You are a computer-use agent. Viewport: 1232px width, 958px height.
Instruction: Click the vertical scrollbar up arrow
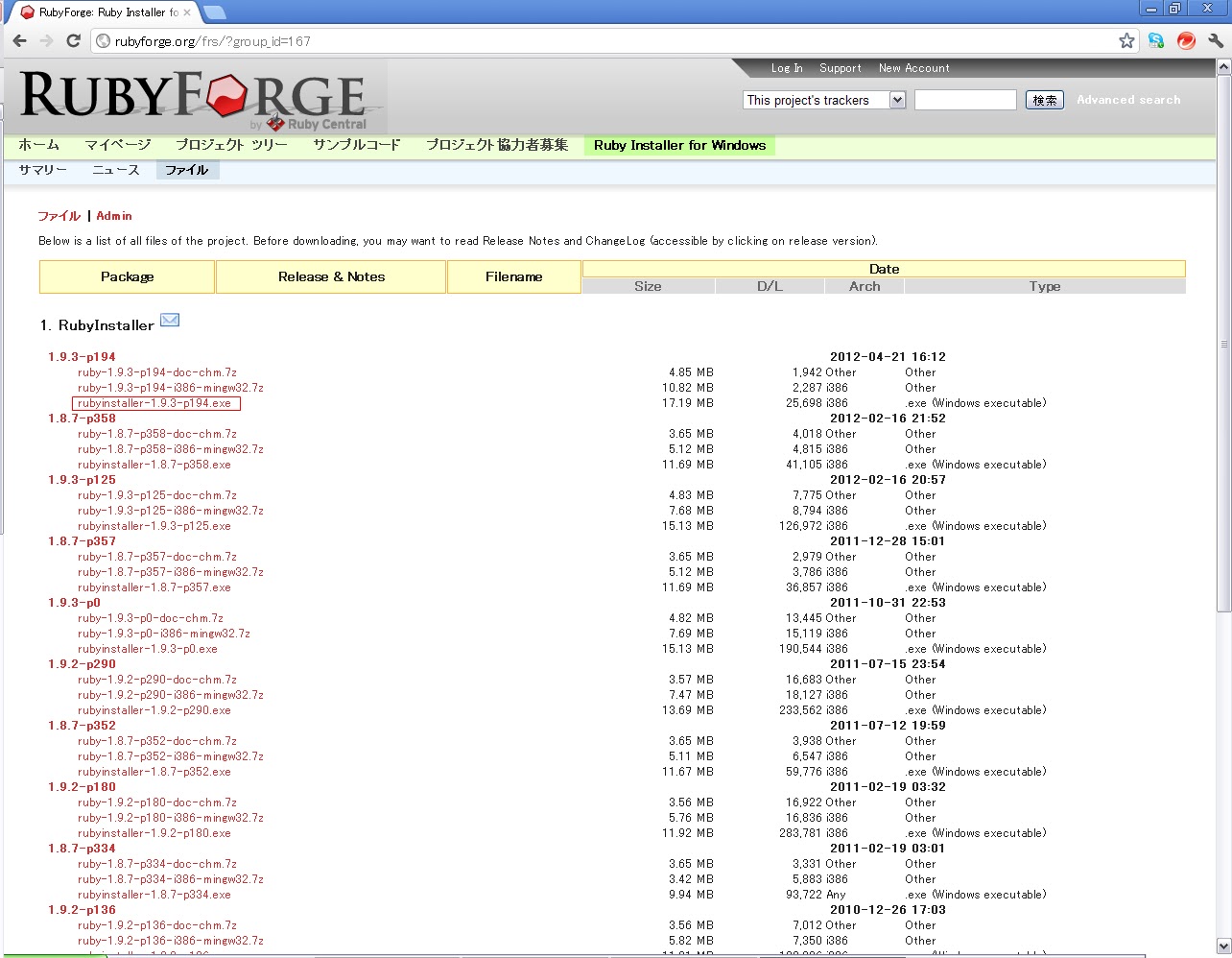[1223, 67]
